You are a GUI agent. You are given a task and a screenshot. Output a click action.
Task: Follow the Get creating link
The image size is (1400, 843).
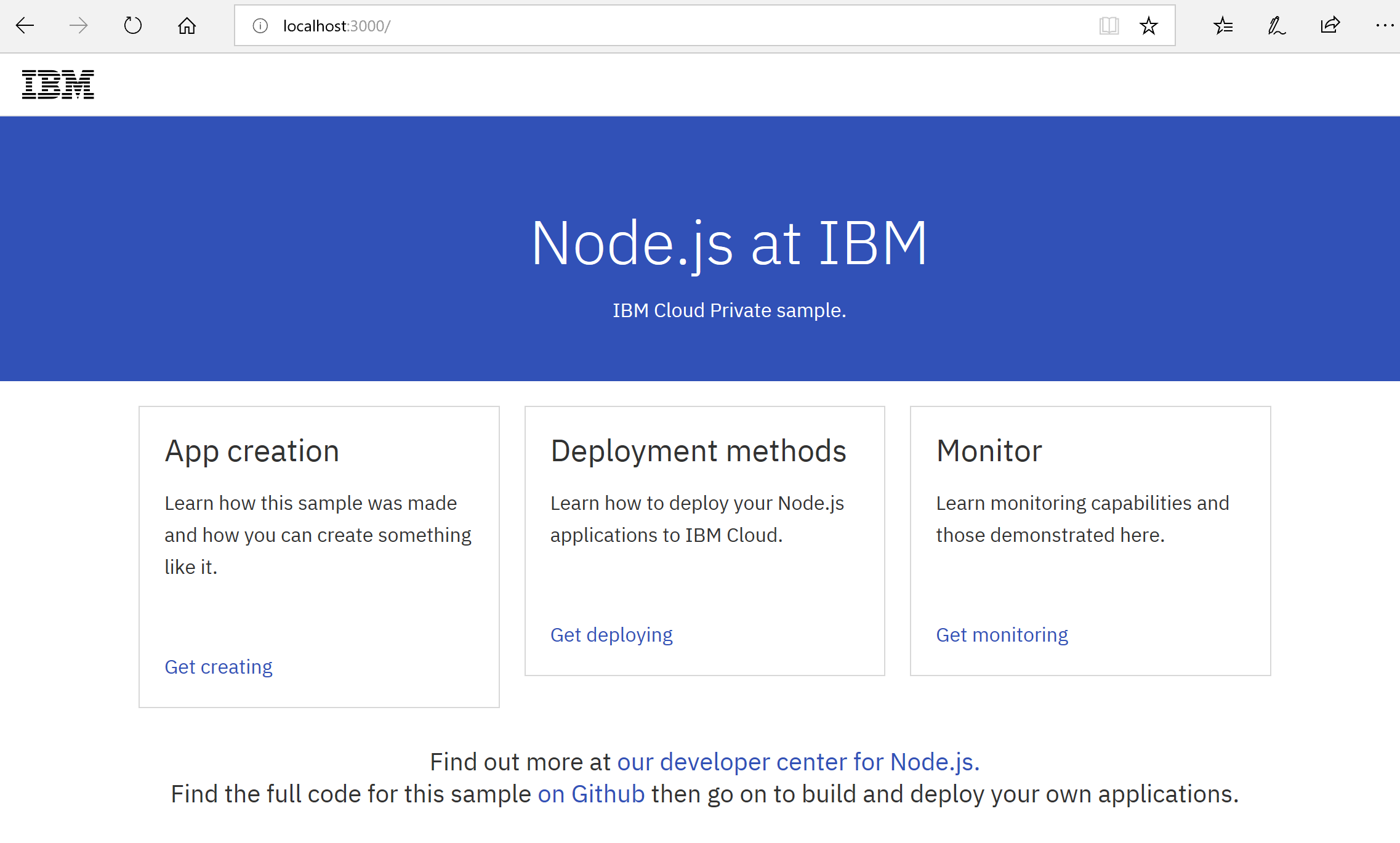point(218,667)
